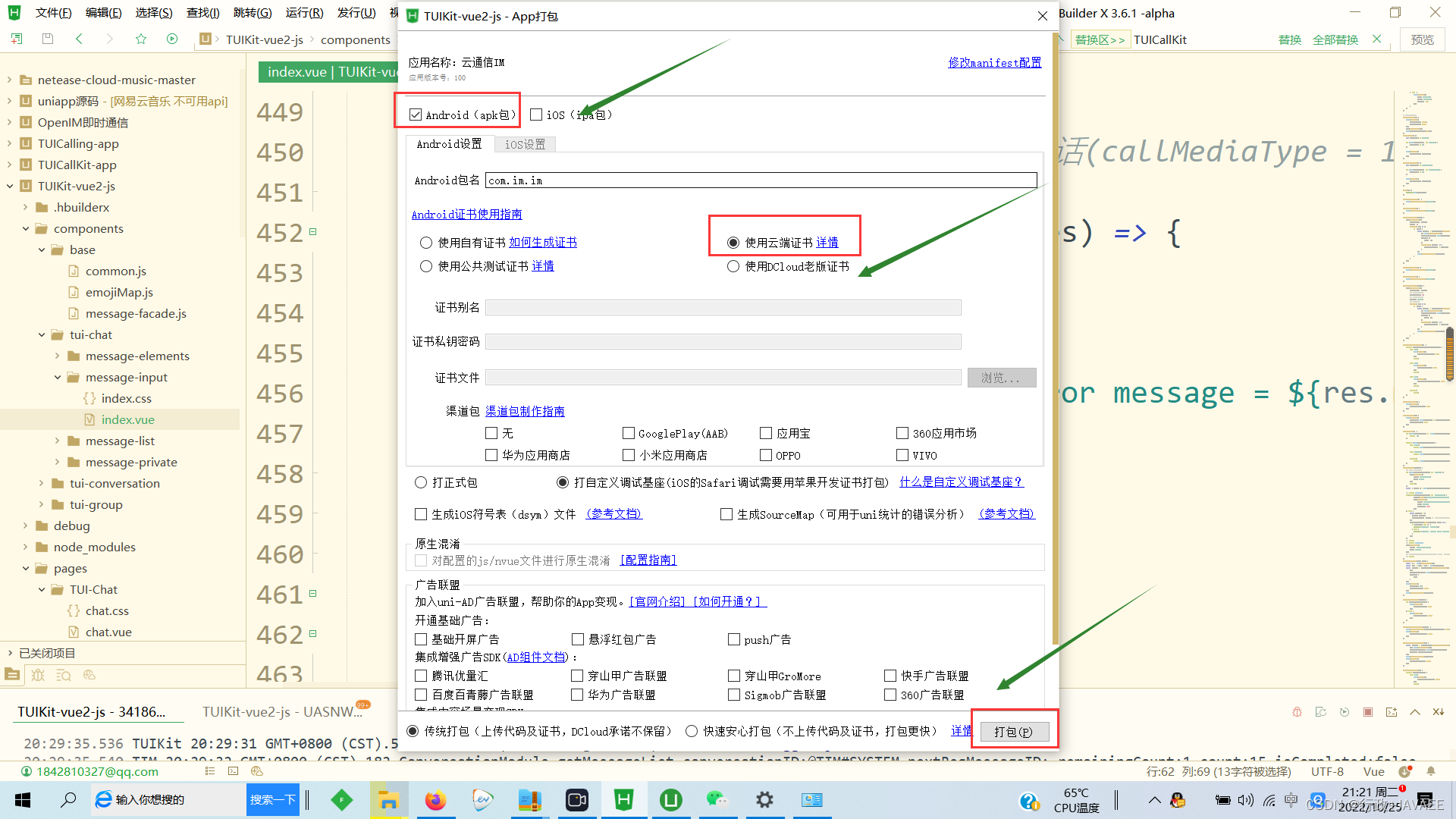
Task: Click the status bar outline list icon
Action: pyautogui.click(x=210, y=771)
